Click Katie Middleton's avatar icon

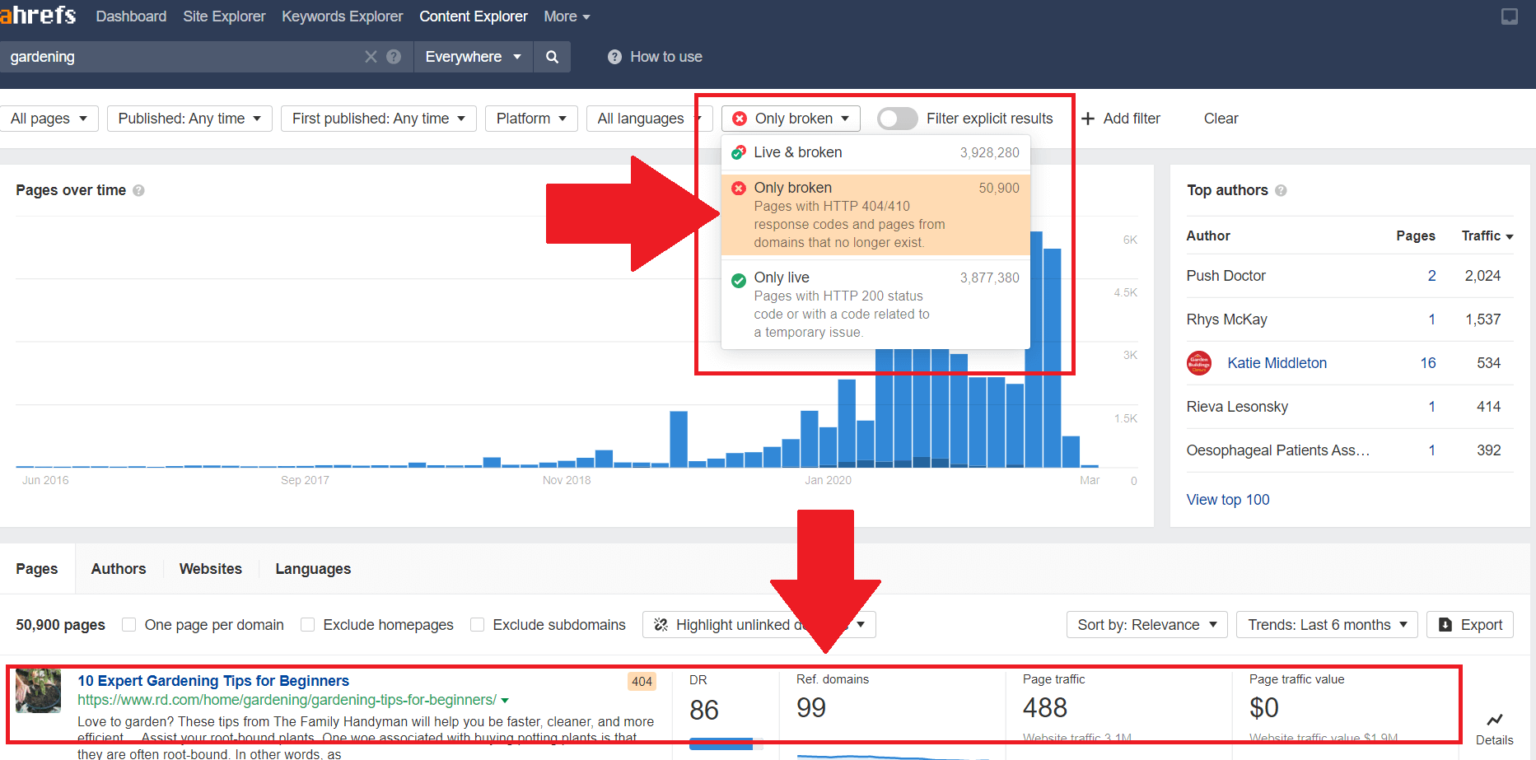[1199, 363]
